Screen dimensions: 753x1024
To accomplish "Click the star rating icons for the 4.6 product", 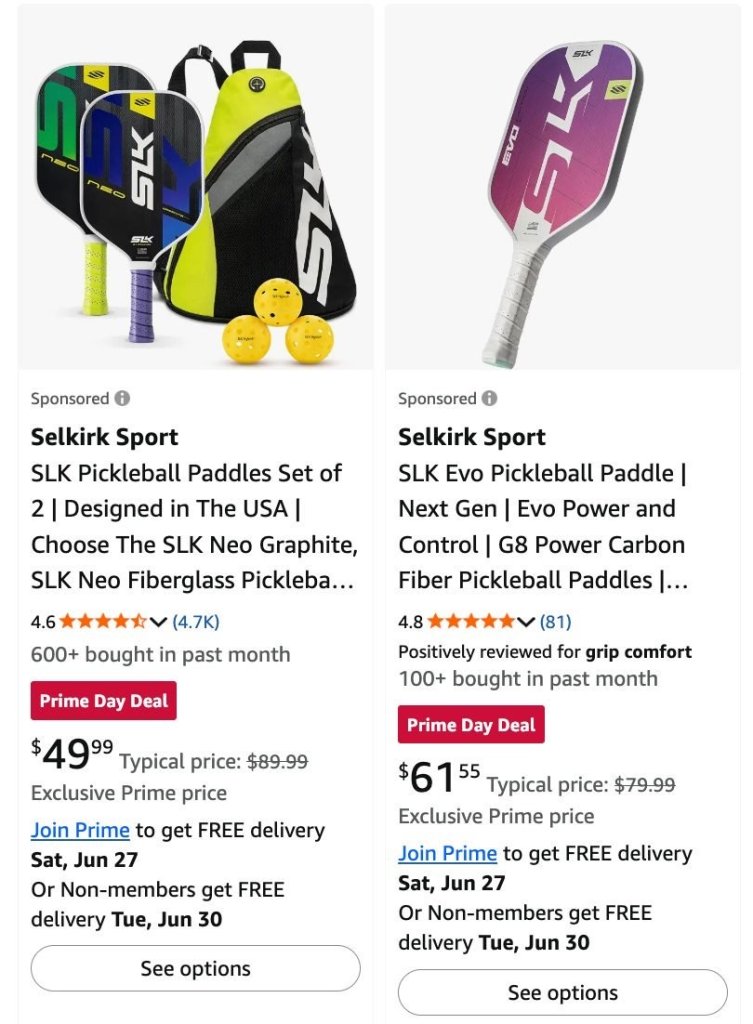I will [x=103, y=621].
